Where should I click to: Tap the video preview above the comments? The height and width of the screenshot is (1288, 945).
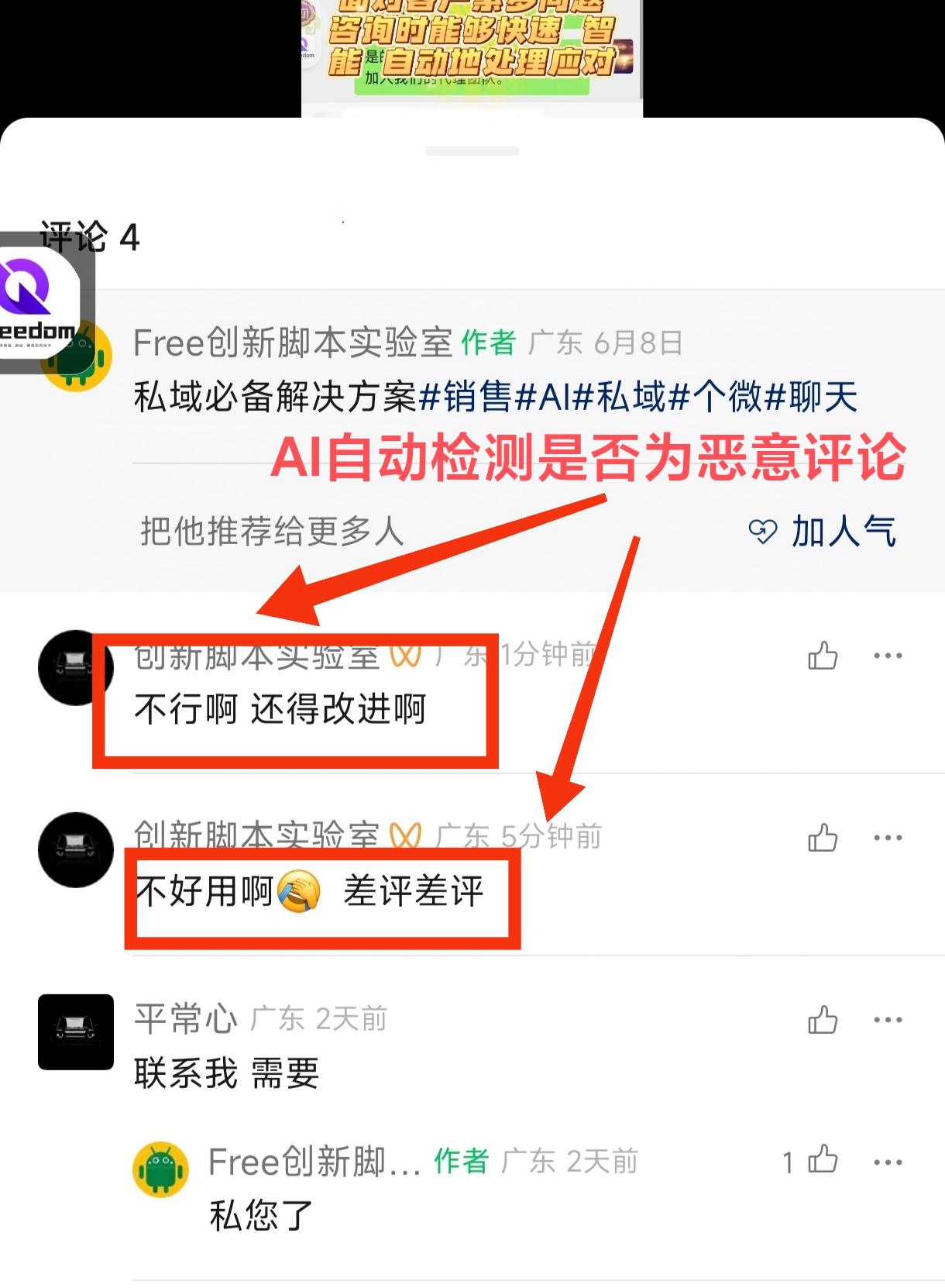coord(472,58)
